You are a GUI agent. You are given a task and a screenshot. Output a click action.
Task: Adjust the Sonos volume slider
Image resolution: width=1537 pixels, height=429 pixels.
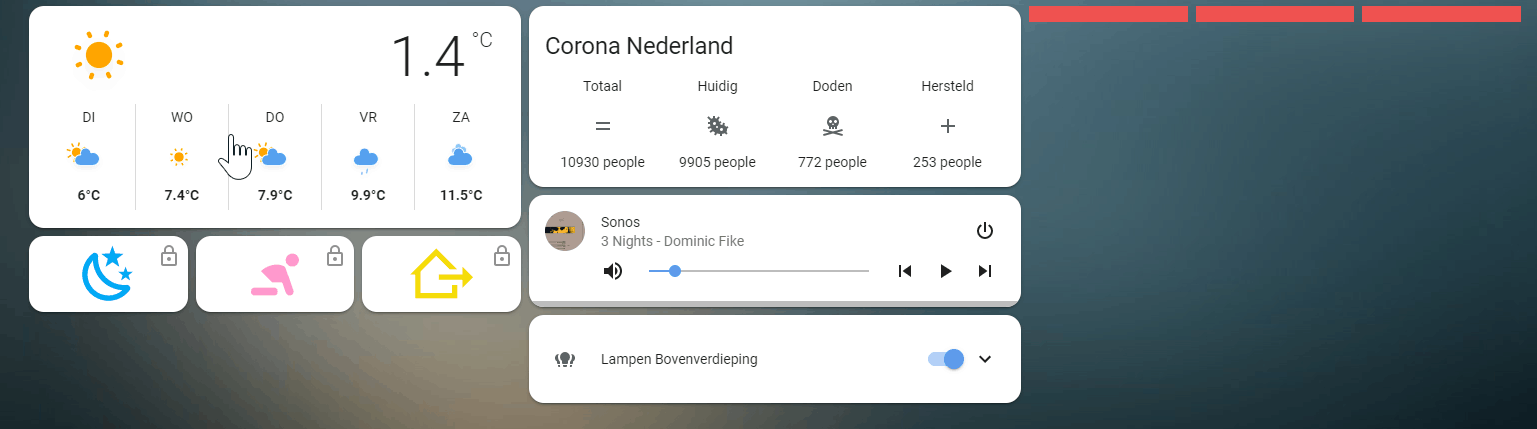pos(758,271)
